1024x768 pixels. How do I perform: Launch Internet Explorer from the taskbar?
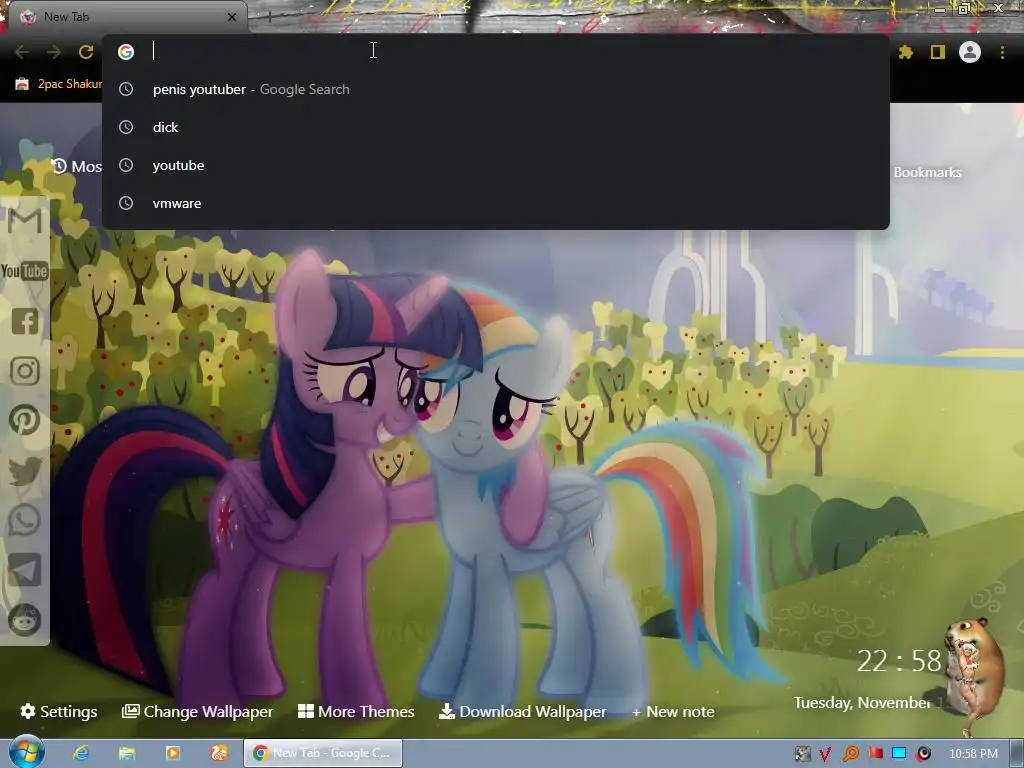pyautogui.click(x=81, y=753)
